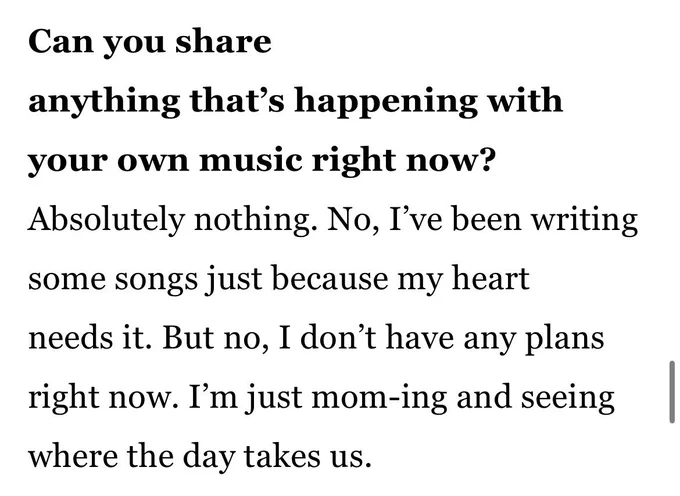The image size is (680, 496).
Task: Click the word 'nothing' in the answer
Action: [x=252, y=220]
